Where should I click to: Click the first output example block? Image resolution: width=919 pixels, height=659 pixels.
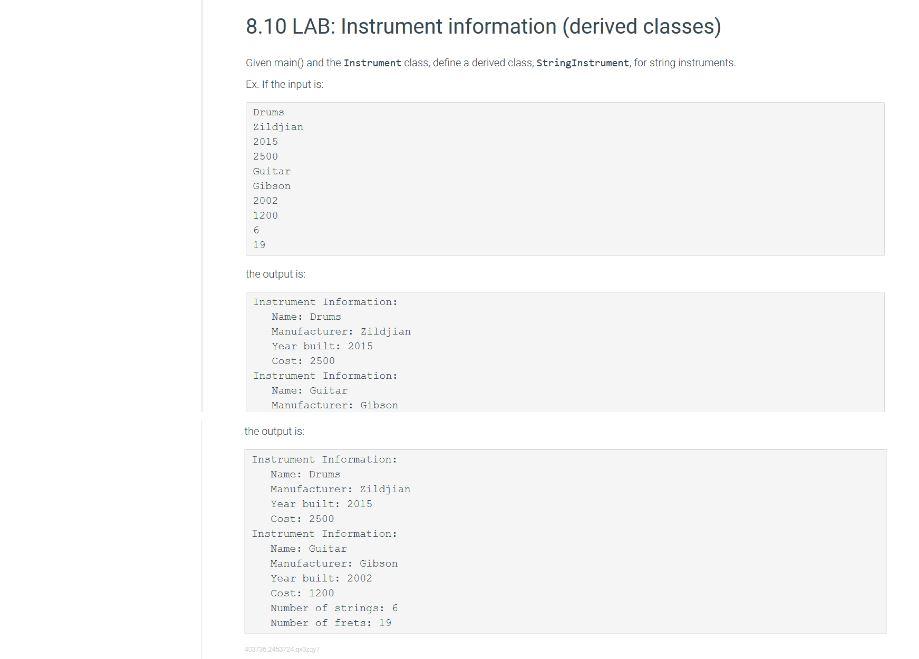click(x=565, y=348)
